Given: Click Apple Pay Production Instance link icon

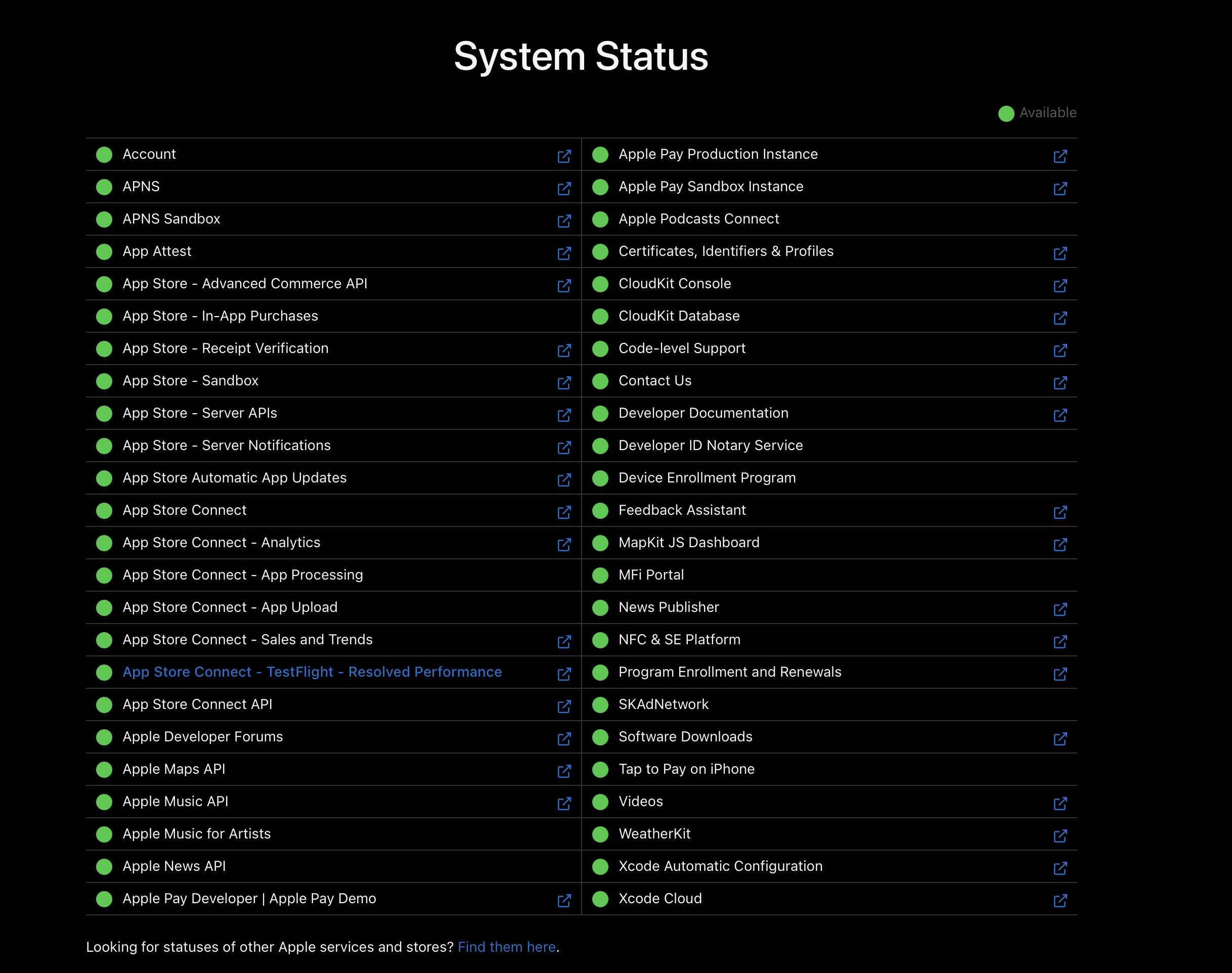Looking at the screenshot, I should point(1060,156).
